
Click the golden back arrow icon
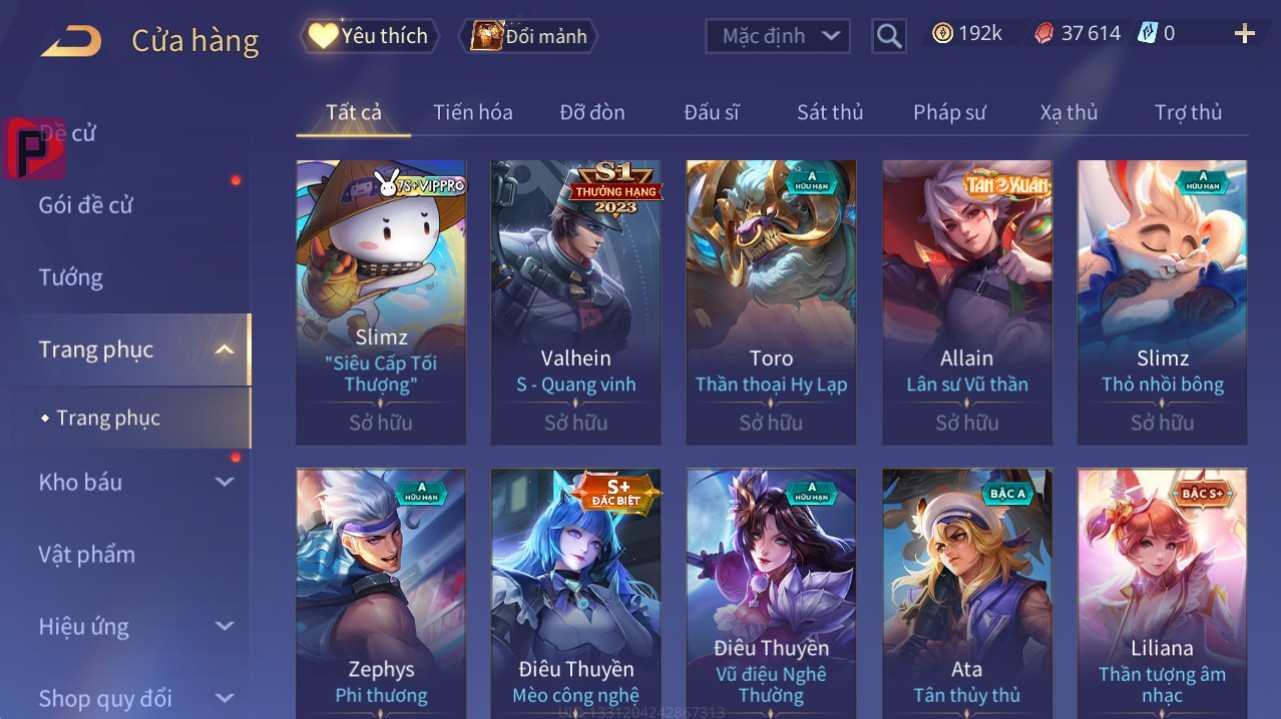tap(71, 40)
